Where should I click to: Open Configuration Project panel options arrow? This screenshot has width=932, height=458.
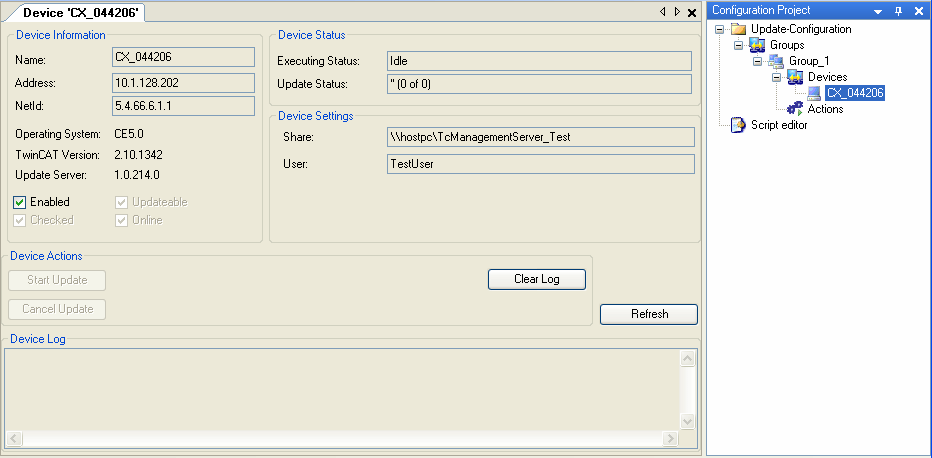point(878,11)
